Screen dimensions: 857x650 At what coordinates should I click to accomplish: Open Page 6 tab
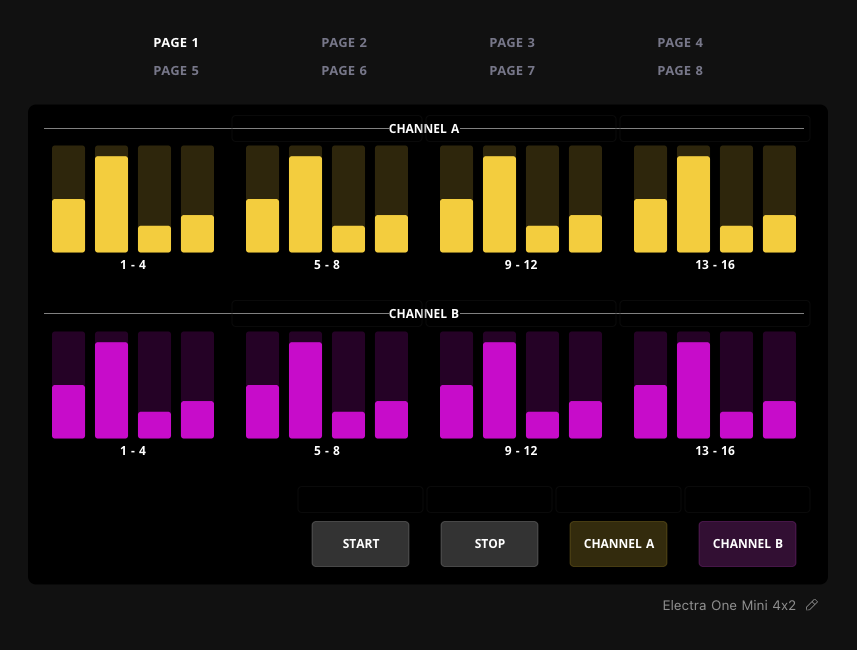[x=344, y=71]
